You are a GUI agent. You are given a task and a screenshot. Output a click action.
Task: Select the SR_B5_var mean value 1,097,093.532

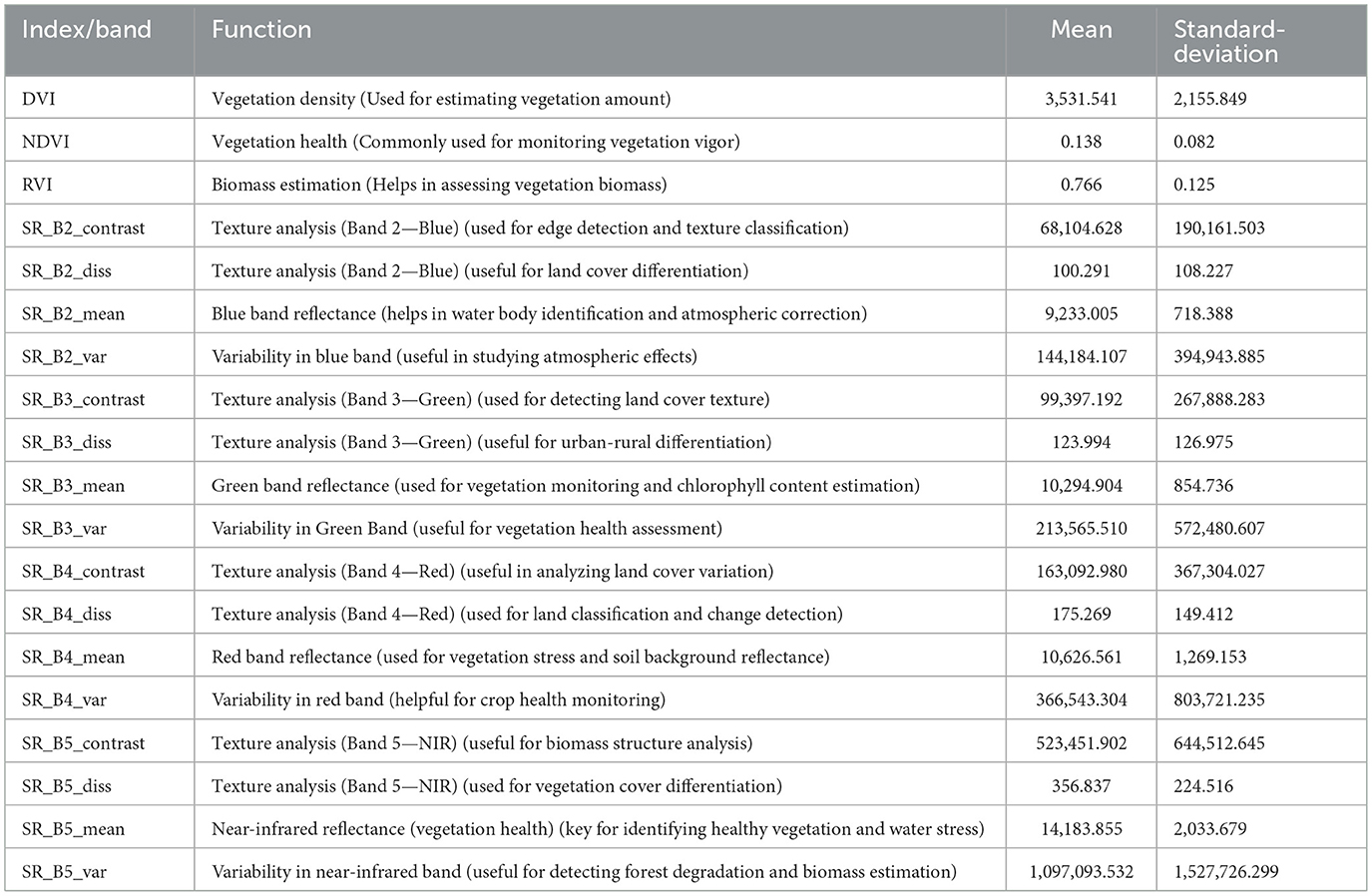coord(1081,871)
